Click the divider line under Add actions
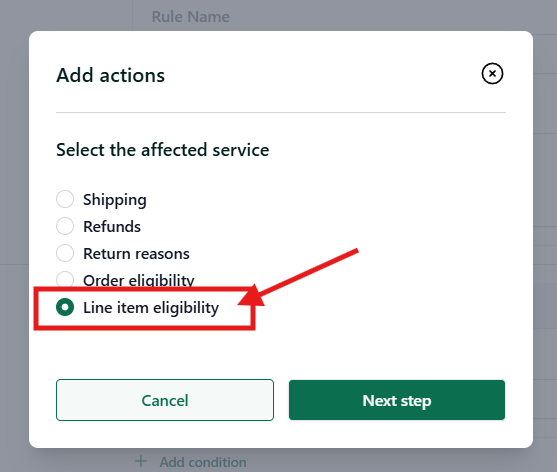 click(x=281, y=113)
